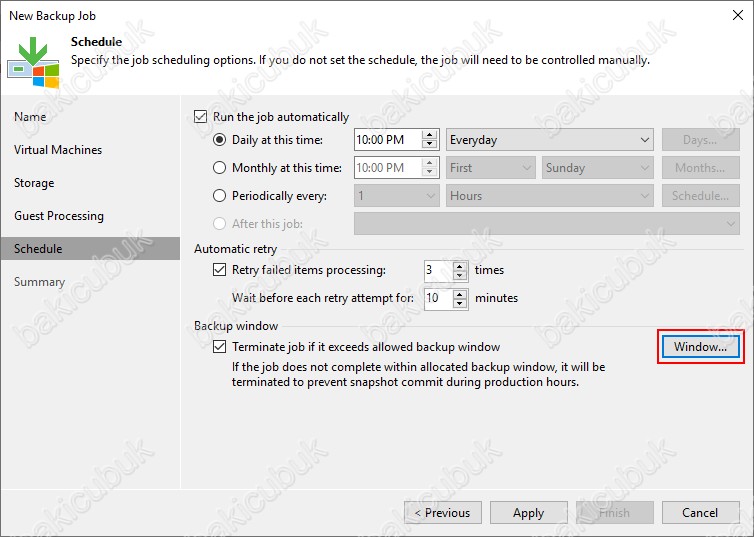Select the Schedule wizard step
The width and height of the screenshot is (754, 537).
click(90, 249)
